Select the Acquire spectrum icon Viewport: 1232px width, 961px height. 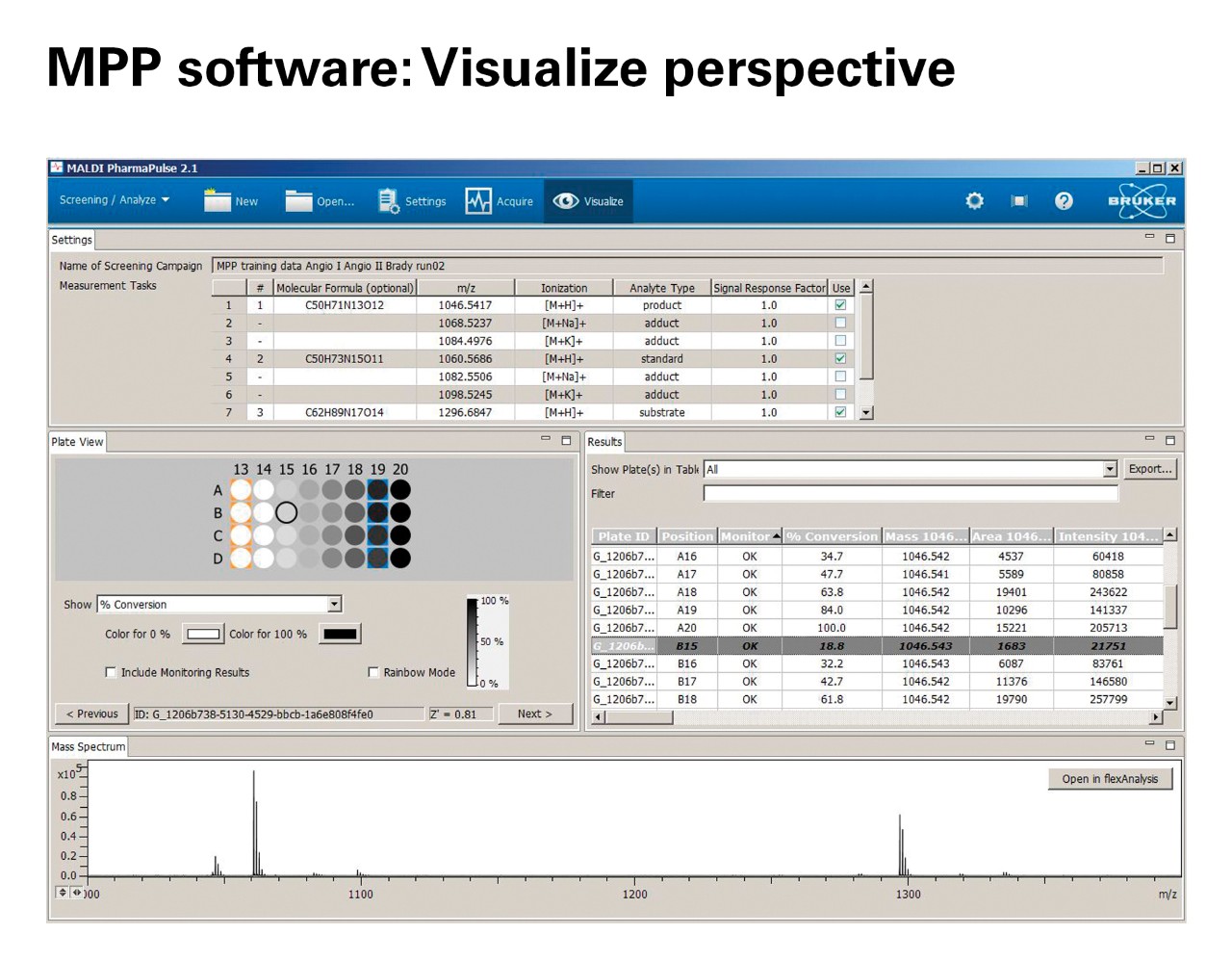tap(478, 200)
